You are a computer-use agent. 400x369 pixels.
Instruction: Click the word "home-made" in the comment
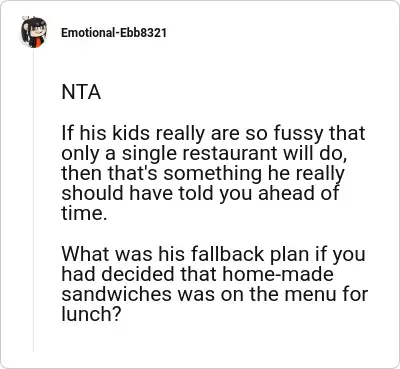(x=278, y=274)
